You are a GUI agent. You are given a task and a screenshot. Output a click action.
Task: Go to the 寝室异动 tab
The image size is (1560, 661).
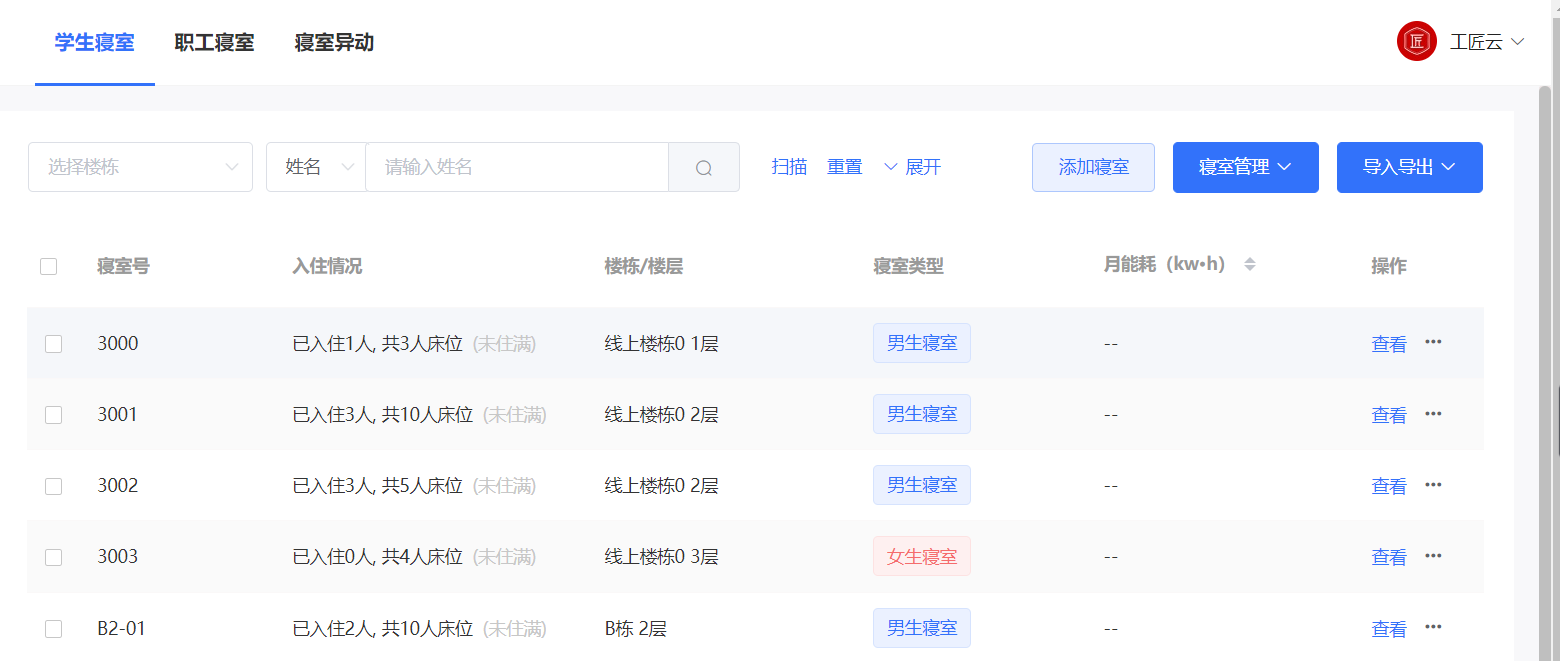coord(334,43)
